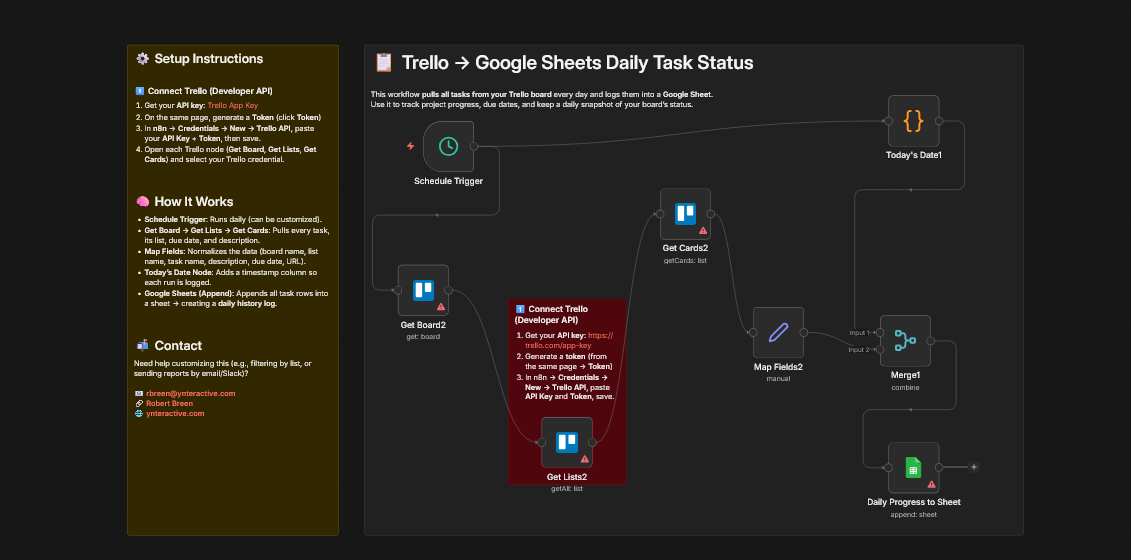This screenshot has width=1131, height=560.
Task: Click the Input 1 port on Merge1
Action: click(880, 332)
